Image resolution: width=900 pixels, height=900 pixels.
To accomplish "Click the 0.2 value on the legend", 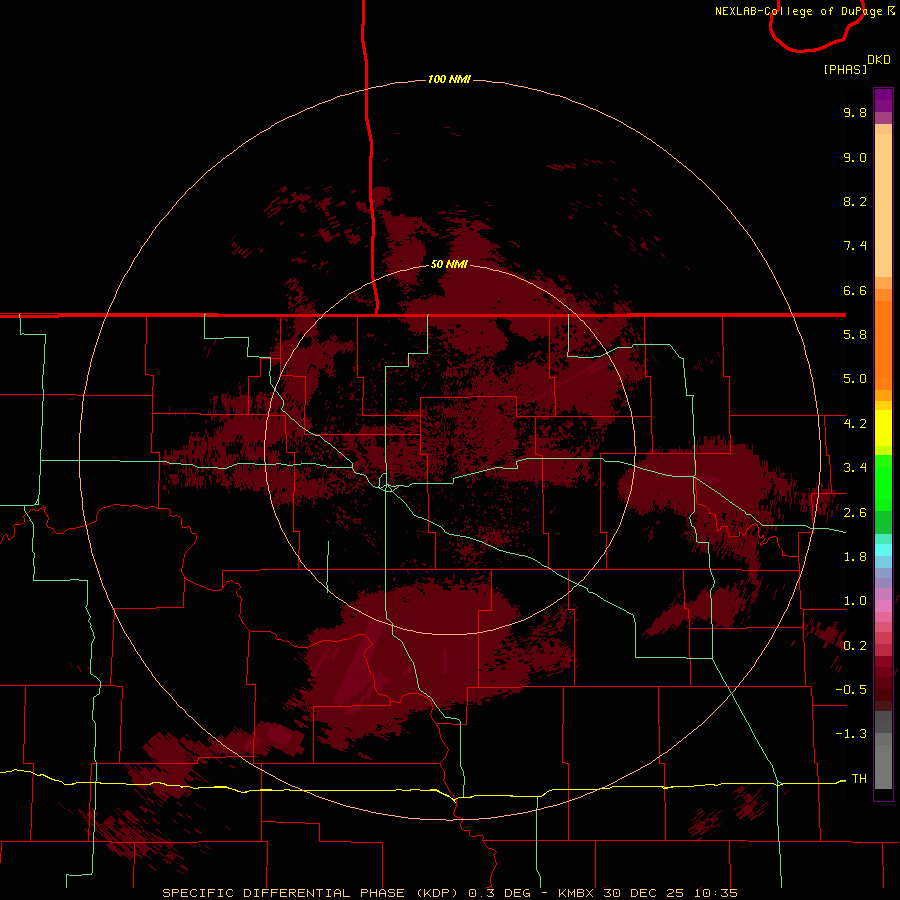I will tap(855, 646).
